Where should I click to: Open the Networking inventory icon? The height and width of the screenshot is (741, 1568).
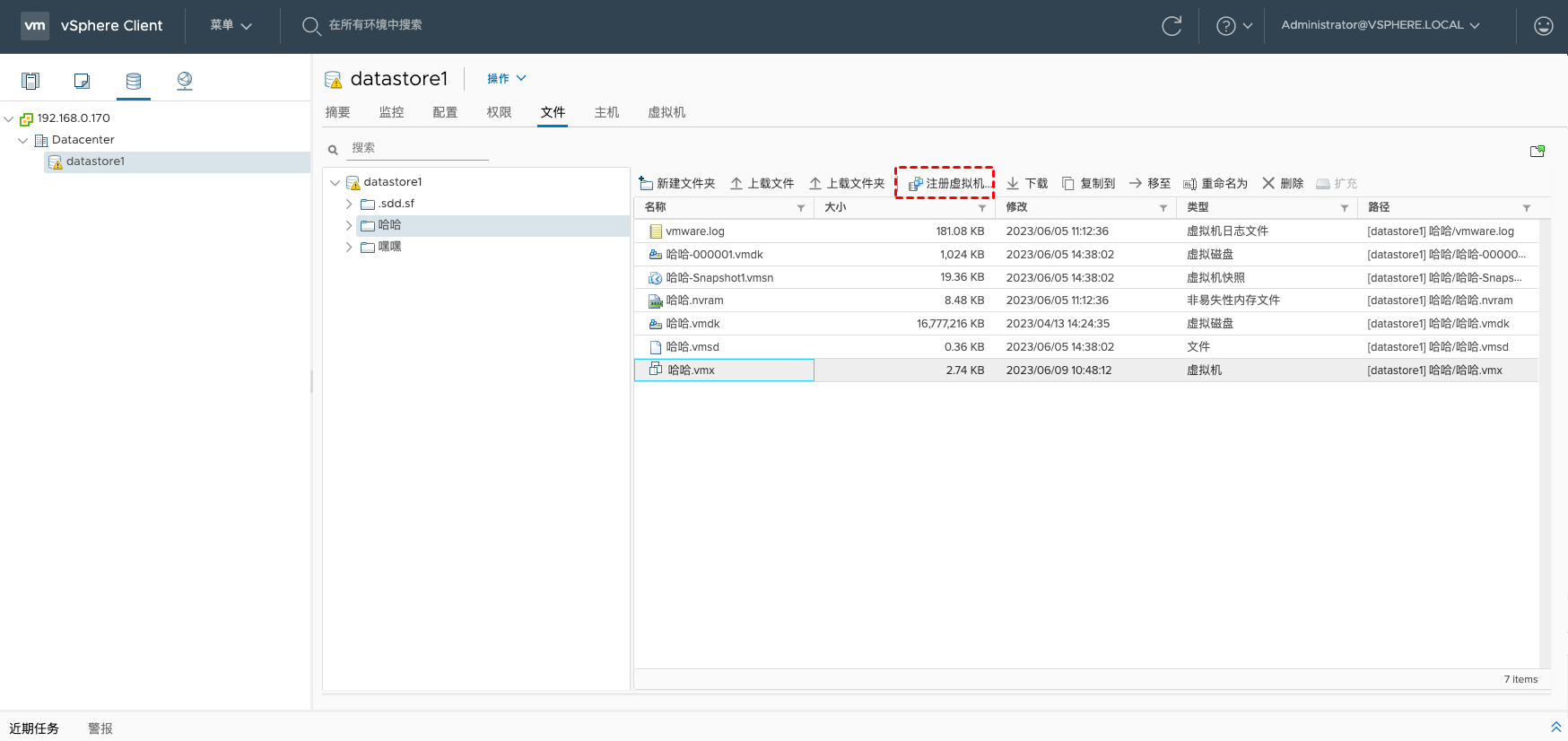(x=185, y=81)
